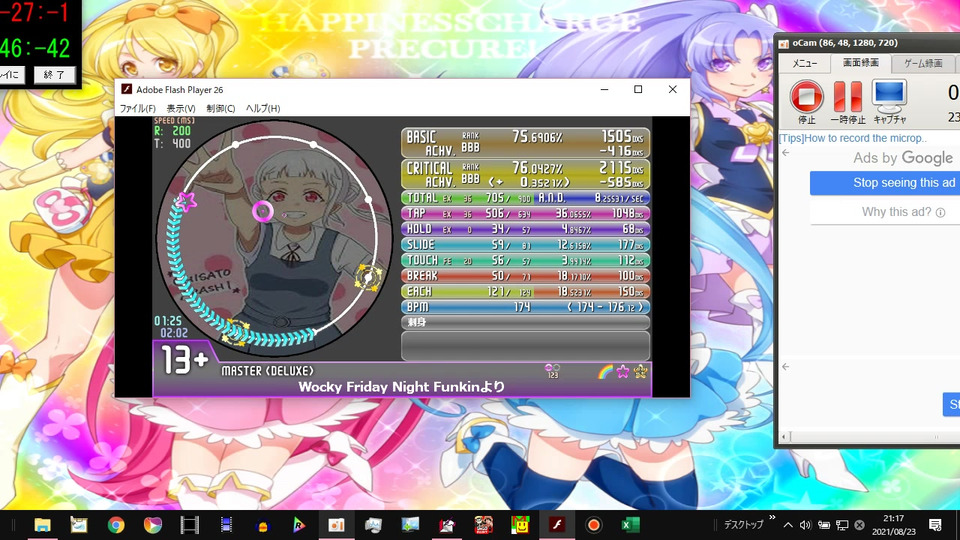Click the red record-circle taskbar icon
This screenshot has height=540, width=960.
(x=593, y=525)
